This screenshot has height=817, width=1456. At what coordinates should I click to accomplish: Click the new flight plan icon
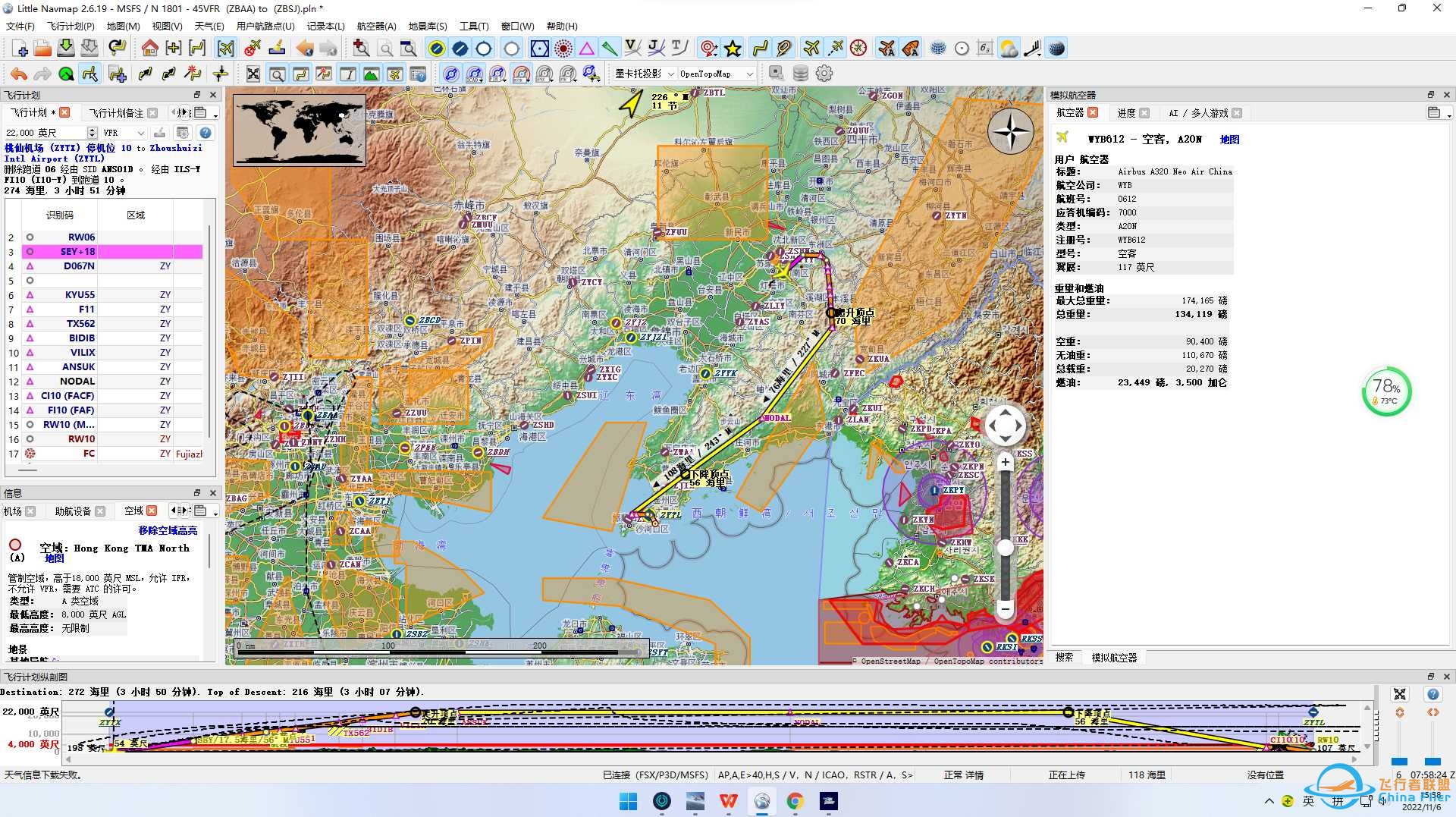[x=20, y=49]
